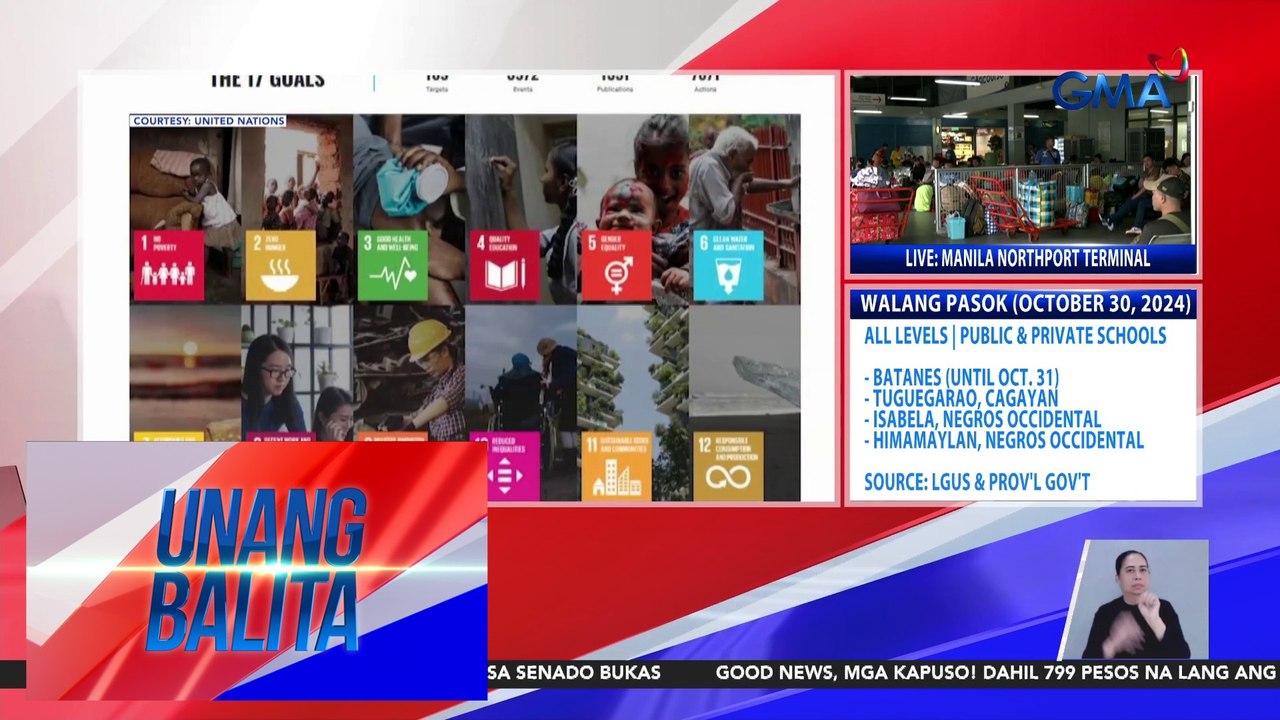Viewport: 1280px width, 720px height.
Task: Open the Publications statistic link
Action: pos(615,90)
